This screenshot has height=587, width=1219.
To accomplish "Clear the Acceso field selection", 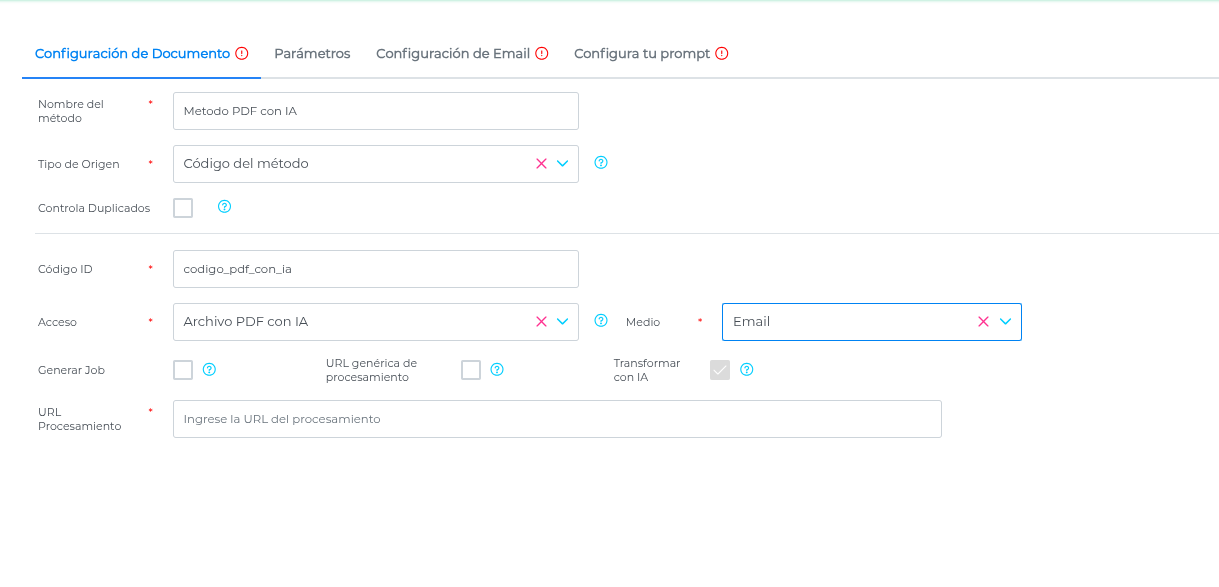I will [541, 322].
